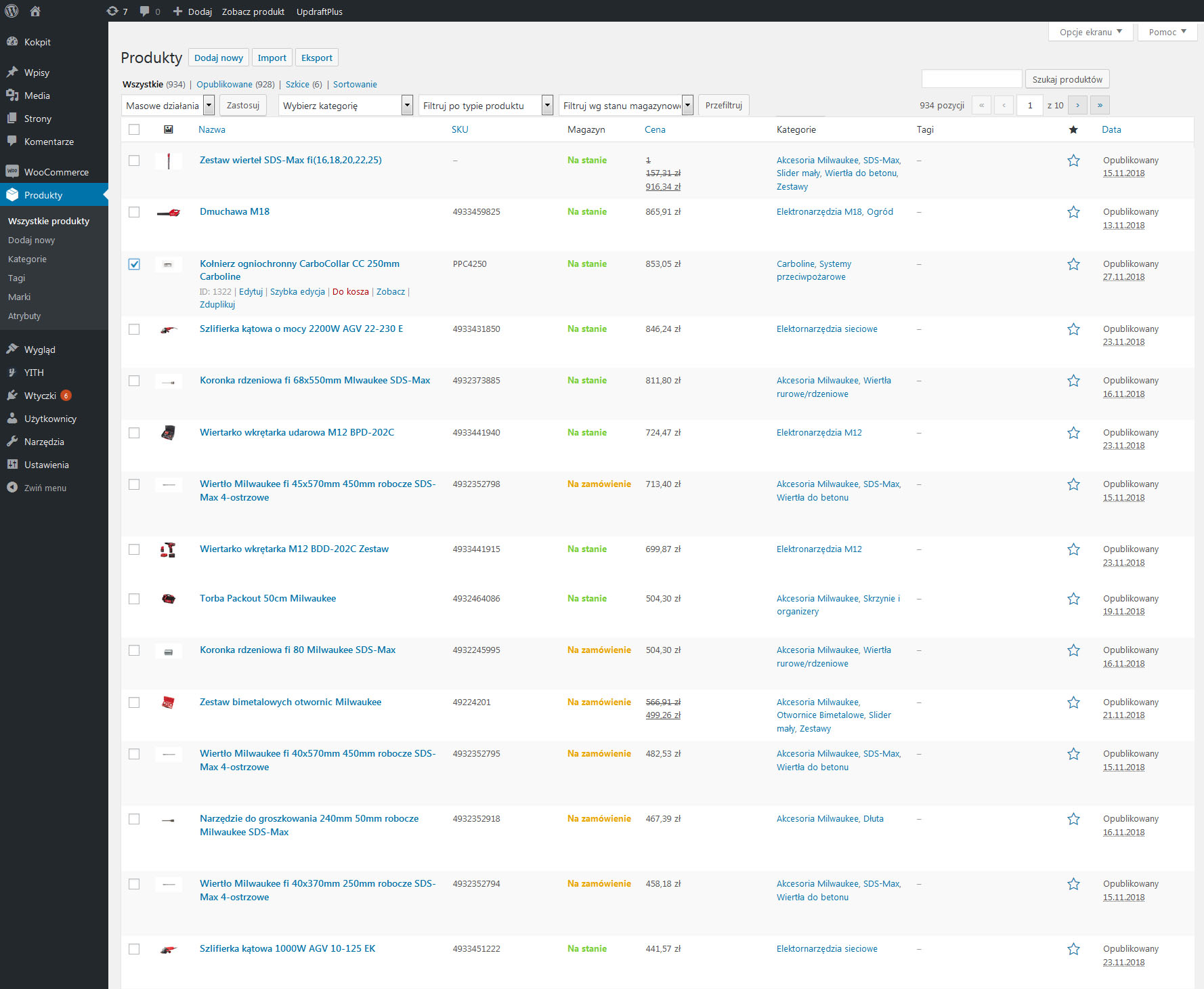Screen dimensions: 1204x989
Task: Open the Tagi submenu item
Action: click(x=16, y=278)
